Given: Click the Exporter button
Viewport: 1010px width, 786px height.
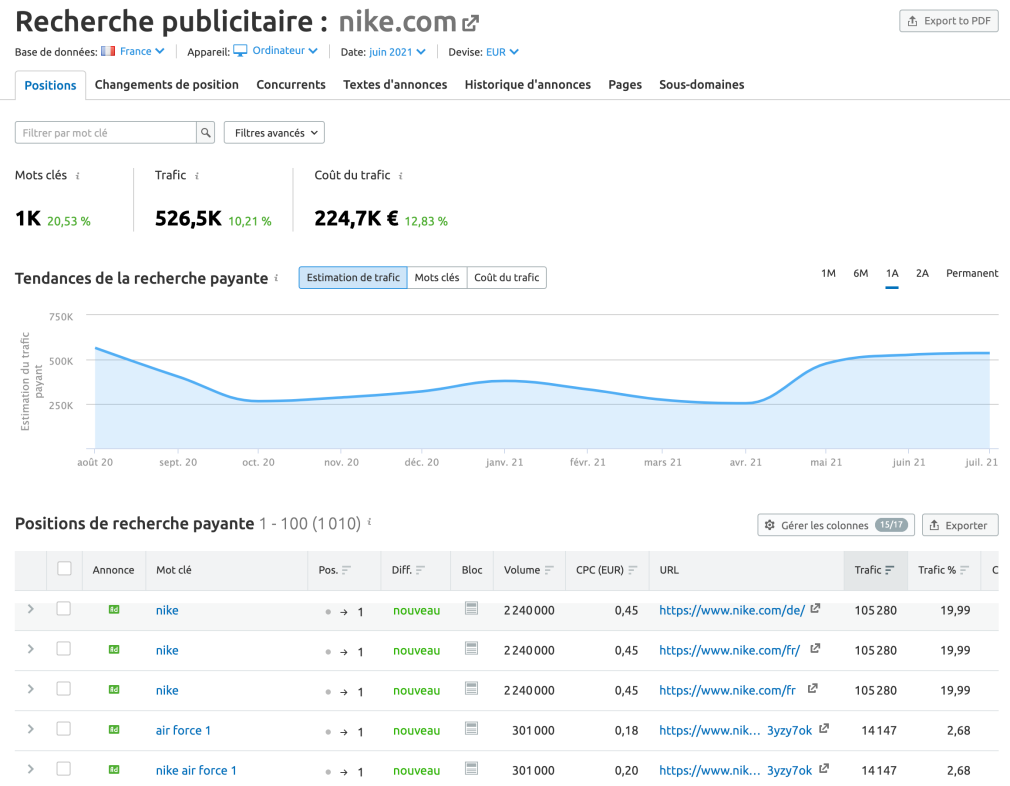Looking at the screenshot, I should click(x=960, y=525).
